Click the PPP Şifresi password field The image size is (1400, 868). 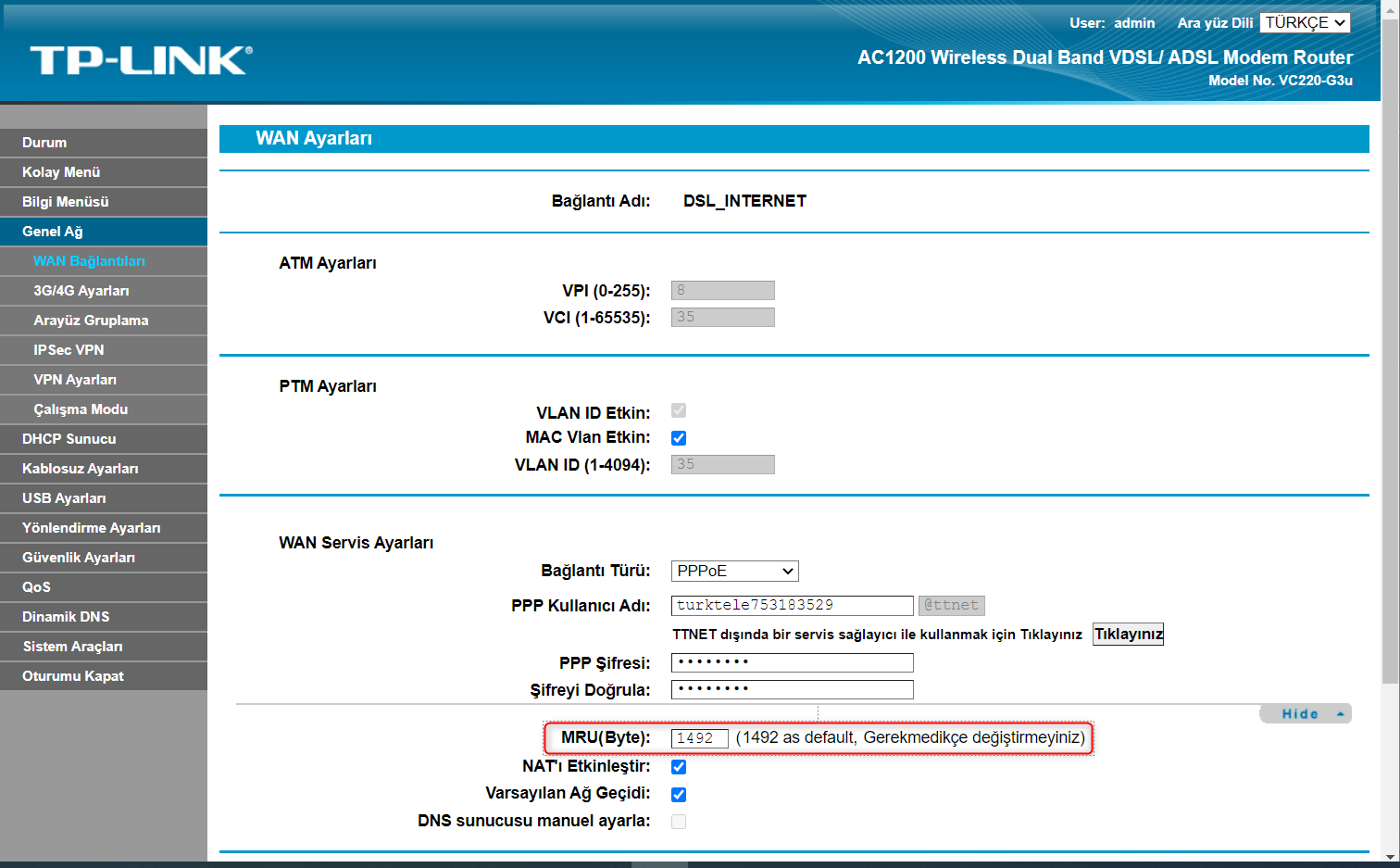(792, 662)
